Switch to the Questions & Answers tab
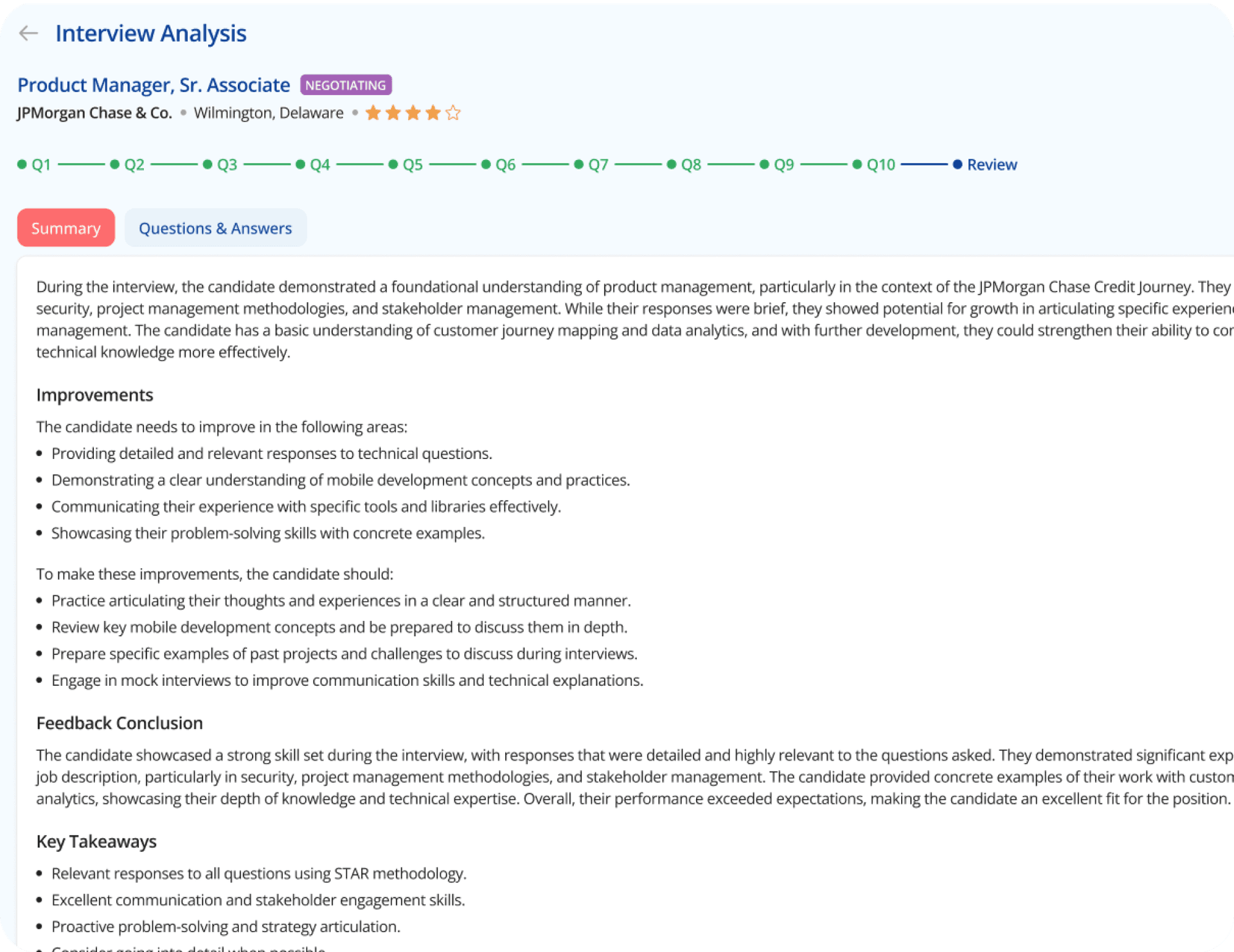Viewport: 1234px width, 952px height. [214, 228]
